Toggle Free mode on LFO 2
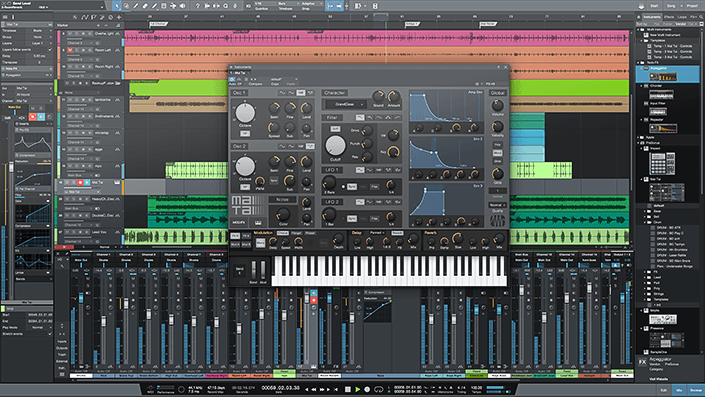Screen dimensions: 705x397 click(x=374, y=219)
